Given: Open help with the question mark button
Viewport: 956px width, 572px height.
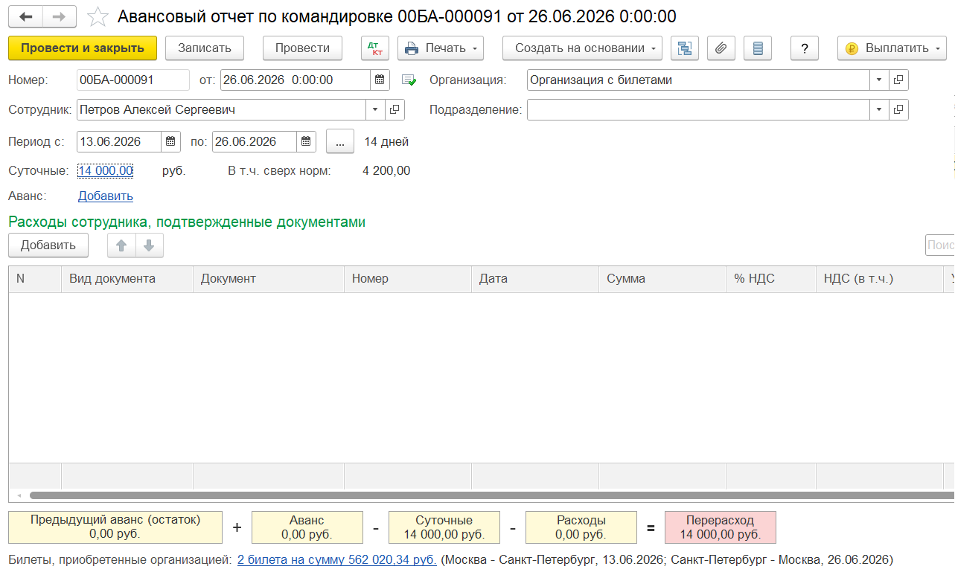Looking at the screenshot, I should tap(804, 48).
